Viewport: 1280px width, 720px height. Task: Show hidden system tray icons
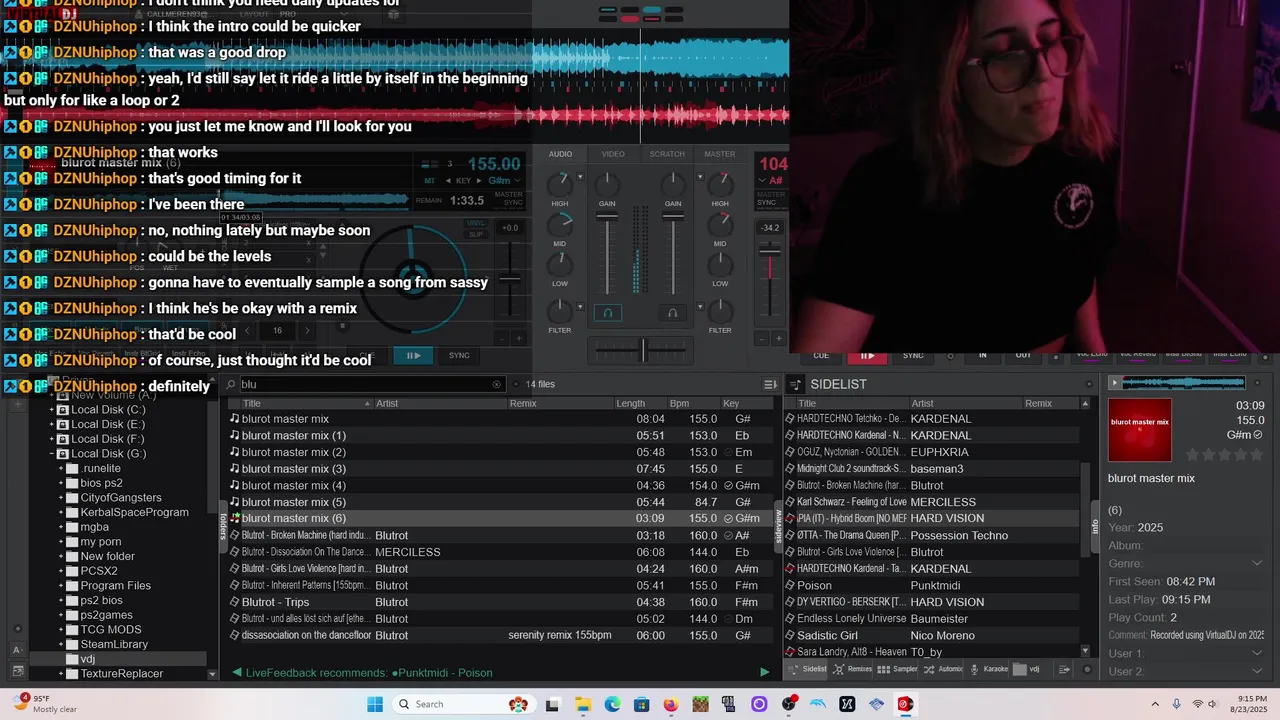click(x=1155, y=704)
